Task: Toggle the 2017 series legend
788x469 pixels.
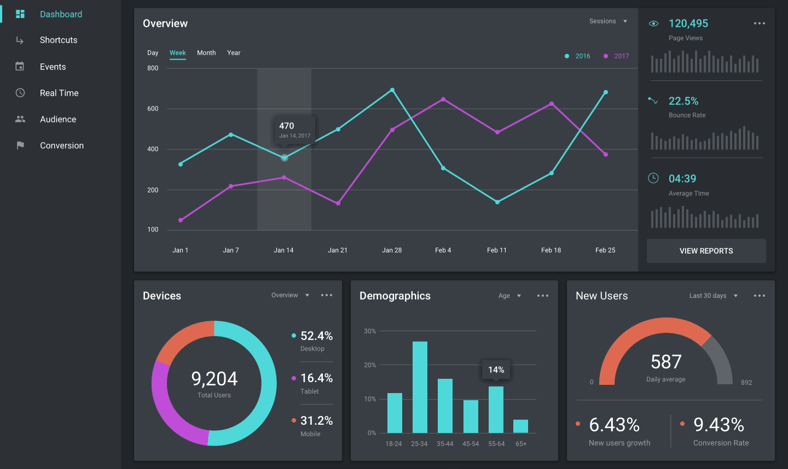Action: [x=616, y=56]
